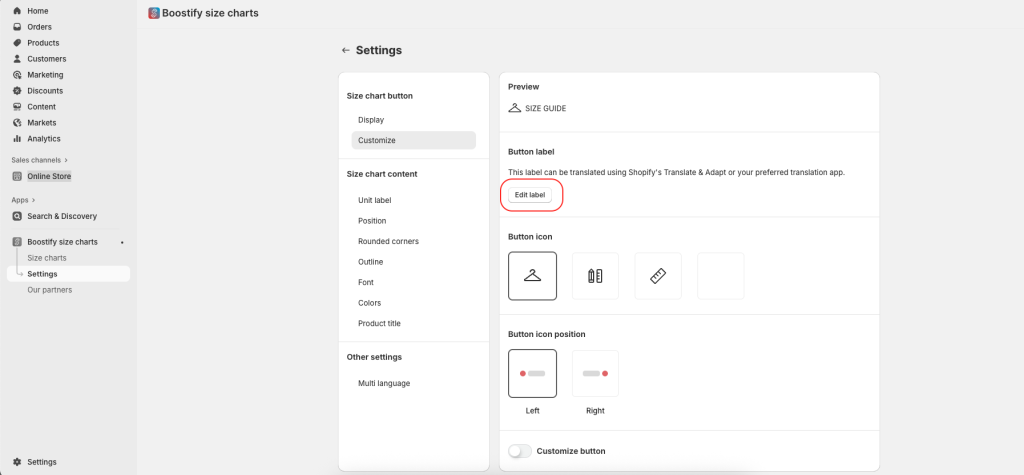The height and width of the screenshot is (475, 1024).
Task: Expand the Sales channels section
Action: click(39, 160)
